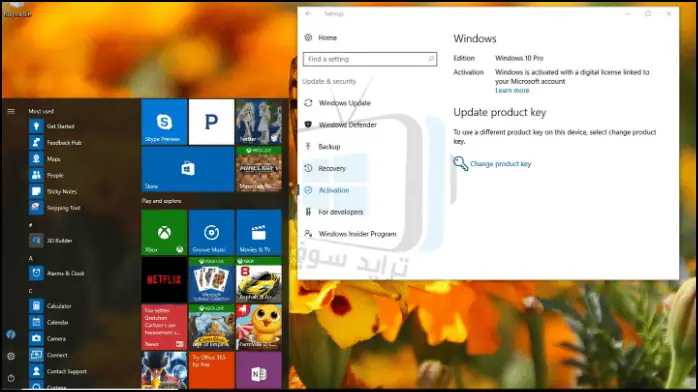Go back in Settings window
The height and width of the screenshot is (392, 698).
pyautogui.click(x=308, y=14)
